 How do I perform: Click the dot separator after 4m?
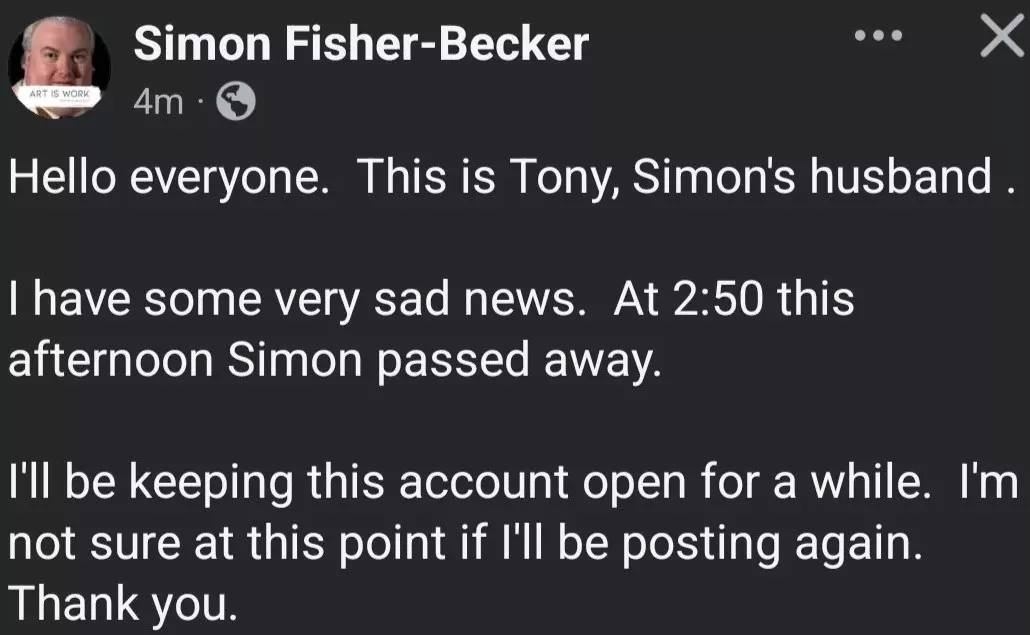click(x=200, y=100)
